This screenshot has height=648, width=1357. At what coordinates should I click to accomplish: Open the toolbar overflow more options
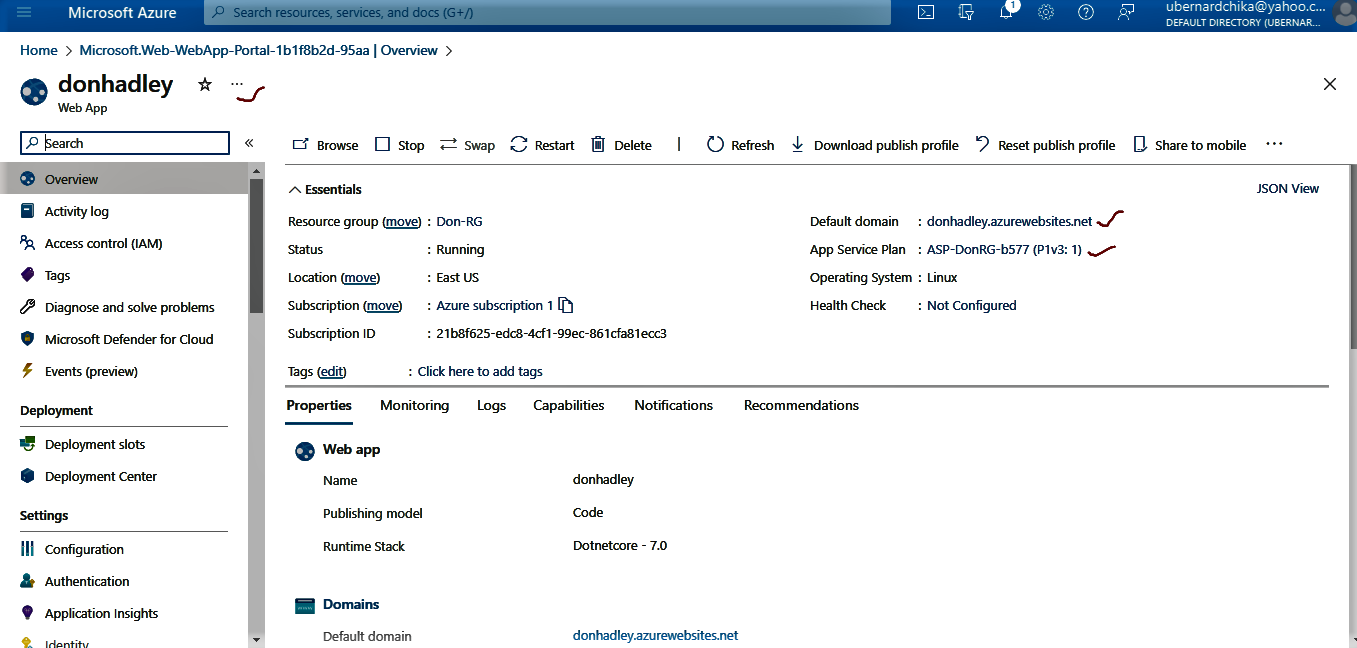[x=1273, y=144]
